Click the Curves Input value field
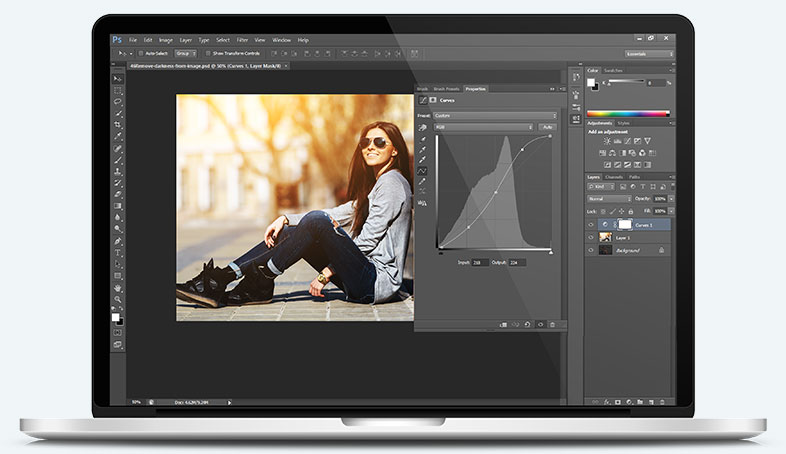Viewport: 786px width, 454px height. (480, 263)
